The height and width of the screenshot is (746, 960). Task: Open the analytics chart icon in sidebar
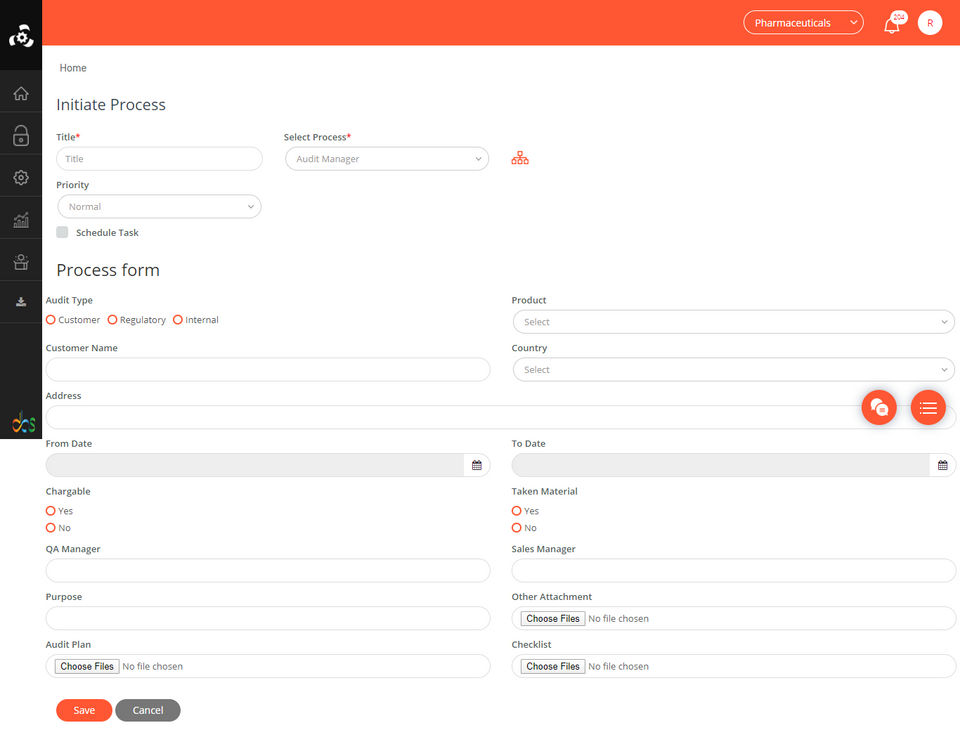pyautogui.click(x=21, y=219)
